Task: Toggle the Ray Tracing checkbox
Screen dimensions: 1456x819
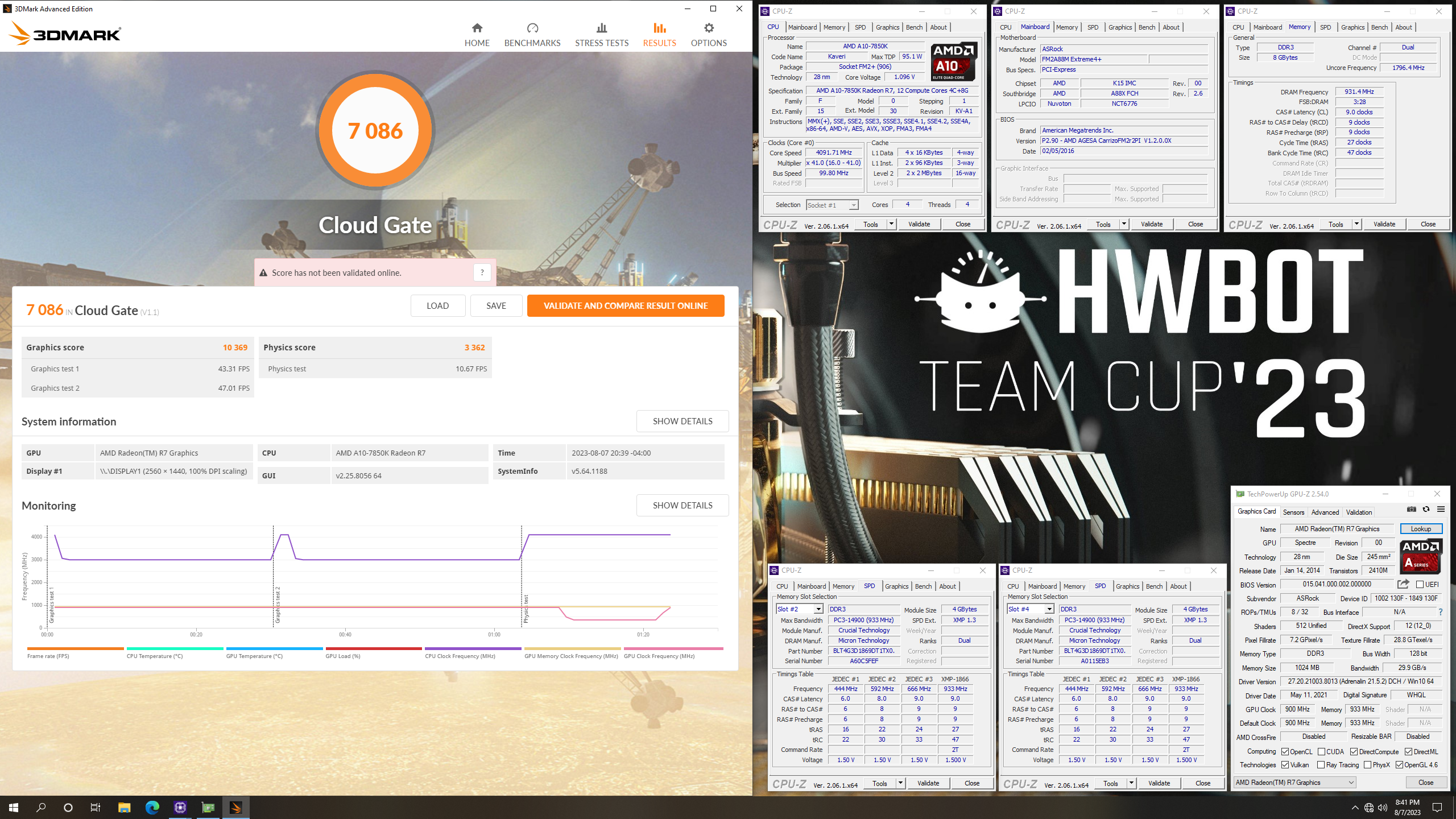Action: pos(1321,765)
